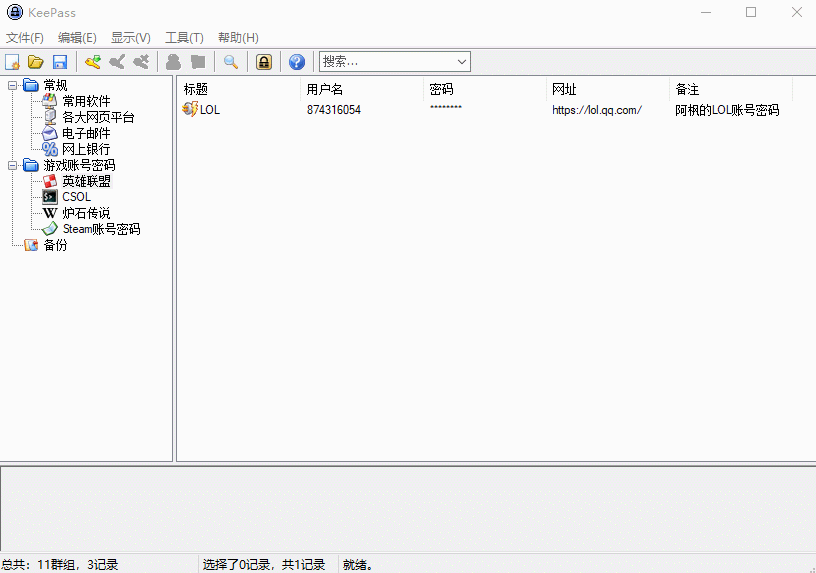The height and width of the screenshot is (573, 816).
Task: Select the 英雄联盟 group
Action: point(86,181)
